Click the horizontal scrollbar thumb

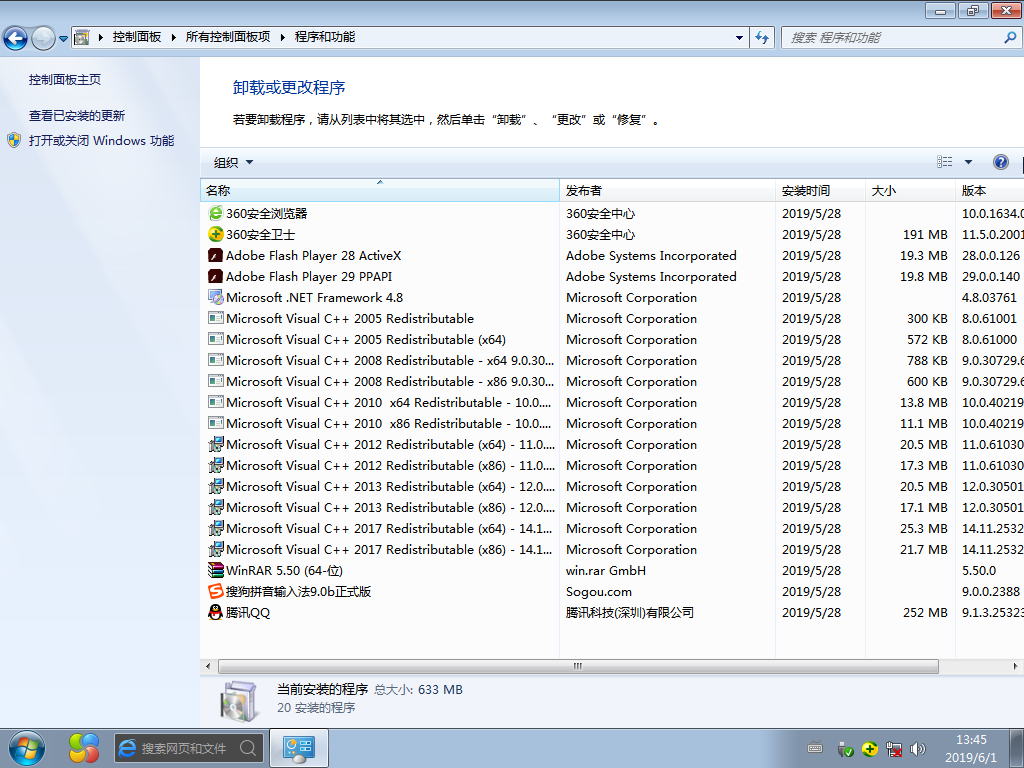pyautogui.click(x=578, y=666)
